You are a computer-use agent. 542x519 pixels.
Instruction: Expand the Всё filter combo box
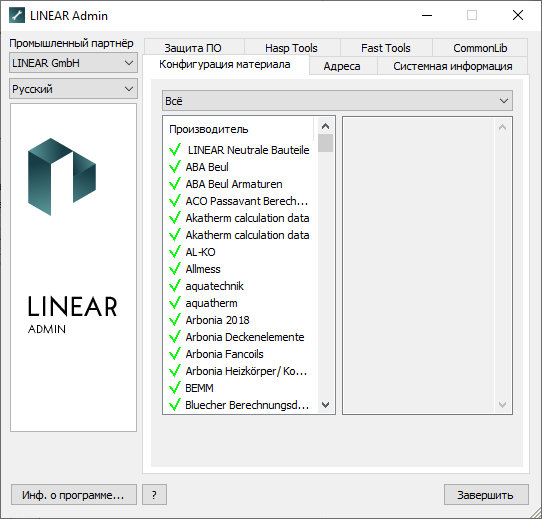point(337,101)
